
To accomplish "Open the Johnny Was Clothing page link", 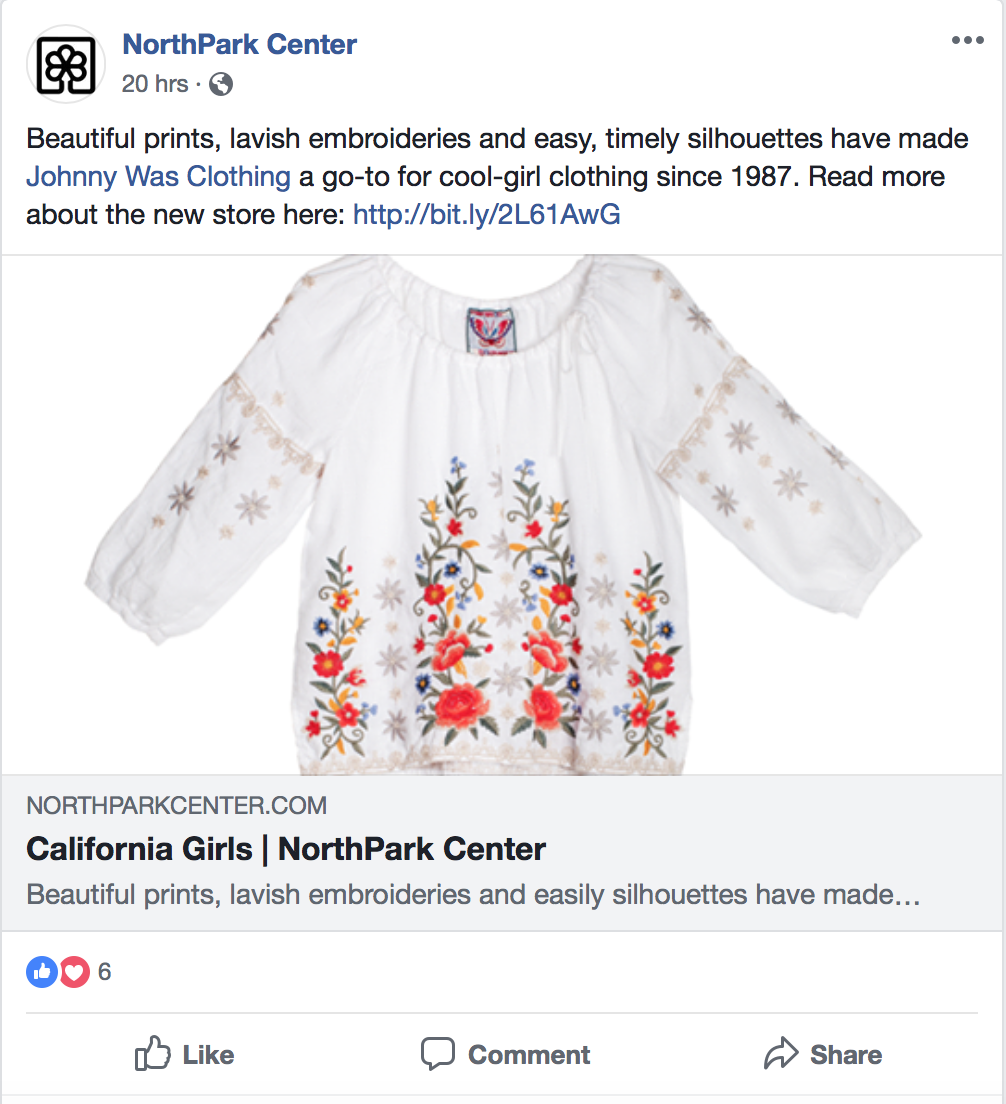I will (158, 177).
